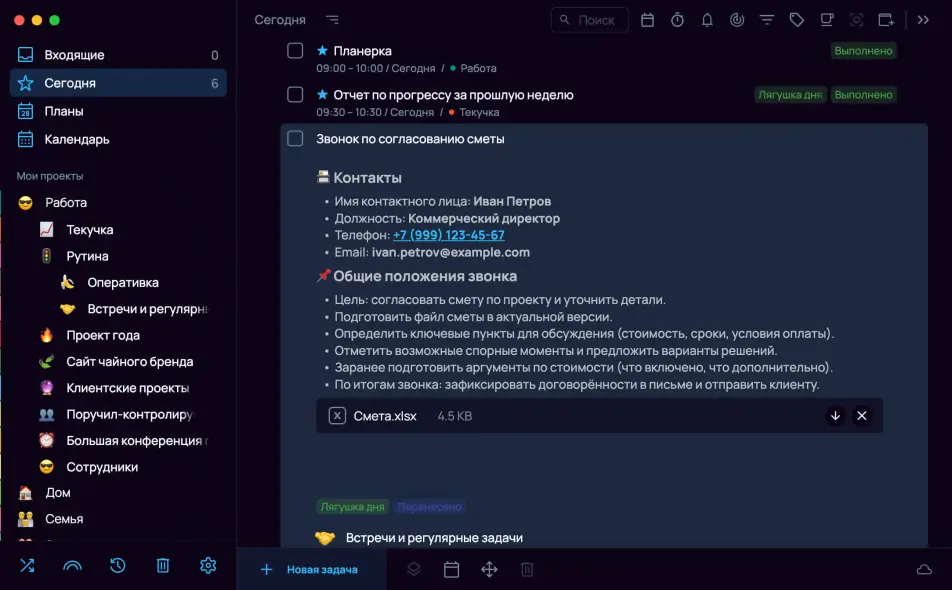
Task: Switch to the Календарь view
Action: click(x=77, y=139)
